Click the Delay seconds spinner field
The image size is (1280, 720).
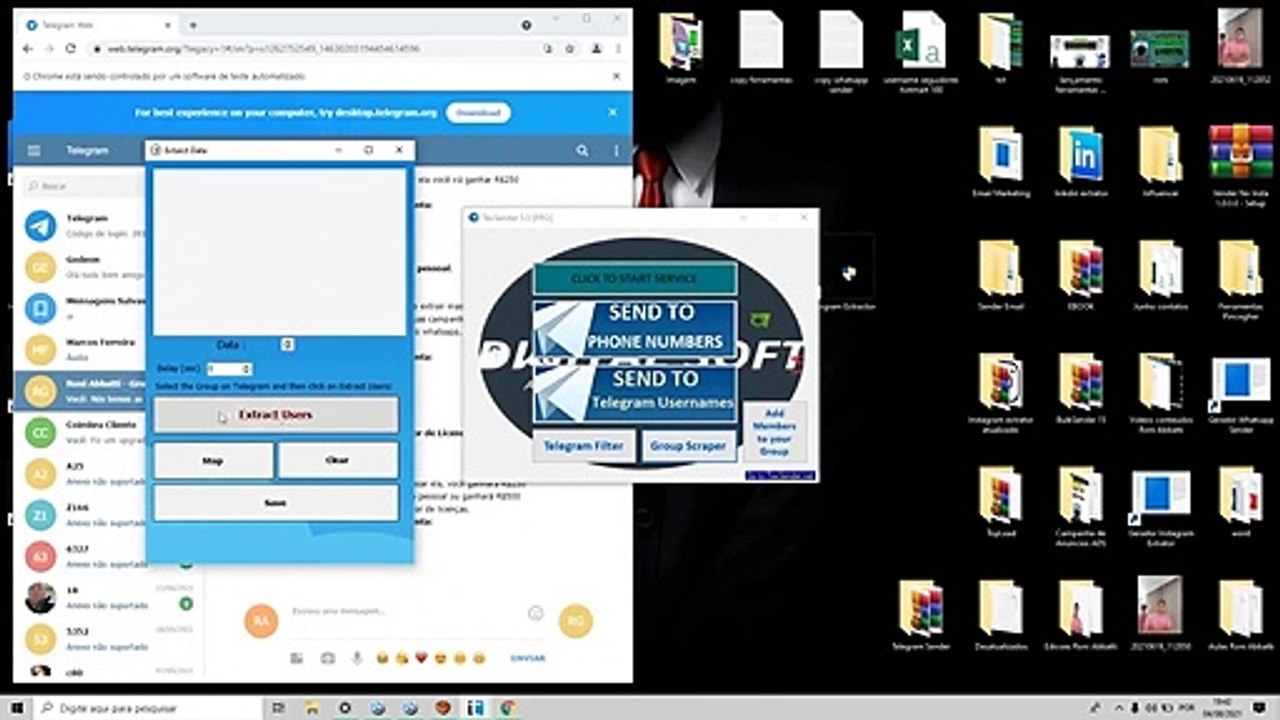coord(229,369)
